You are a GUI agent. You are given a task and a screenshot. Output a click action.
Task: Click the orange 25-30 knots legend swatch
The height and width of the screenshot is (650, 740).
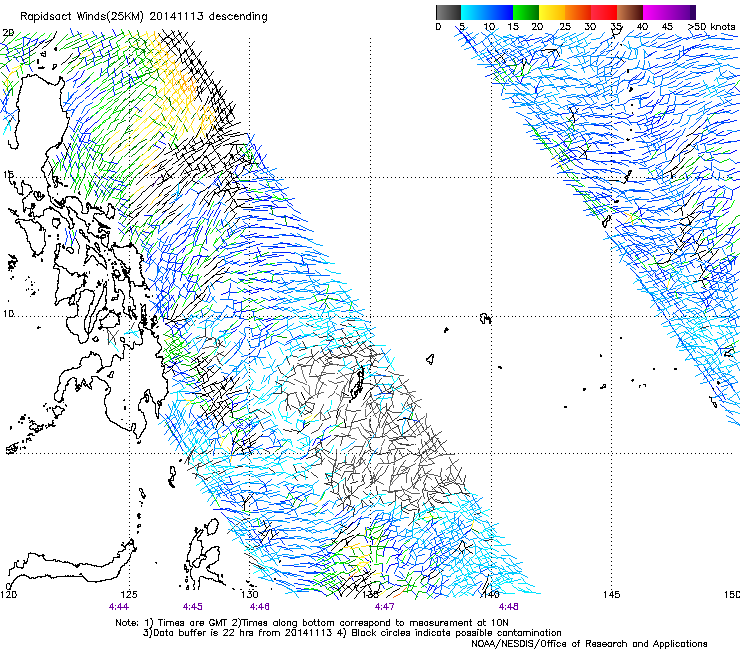(578, 12)
